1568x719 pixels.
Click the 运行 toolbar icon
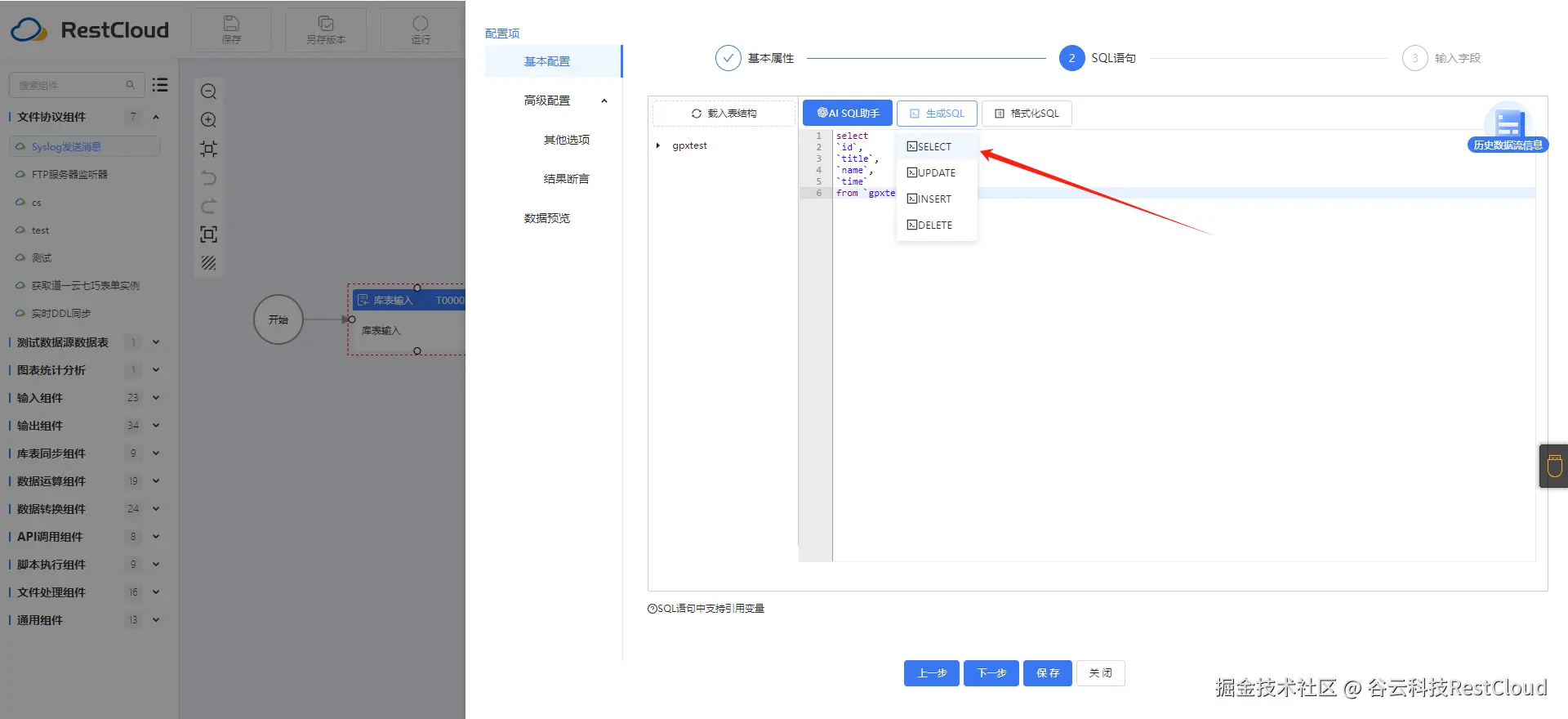pos(421,24)
